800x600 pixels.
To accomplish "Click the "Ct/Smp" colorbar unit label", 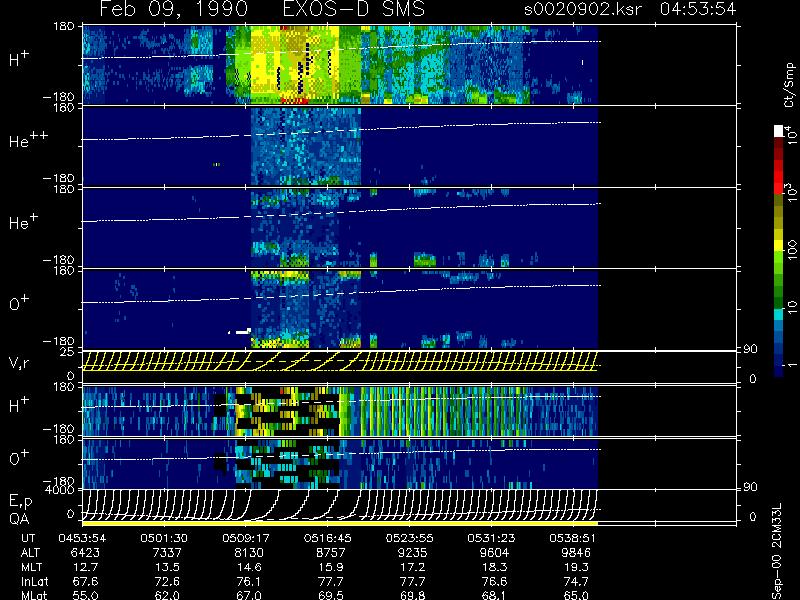I will tap(789, 85).
